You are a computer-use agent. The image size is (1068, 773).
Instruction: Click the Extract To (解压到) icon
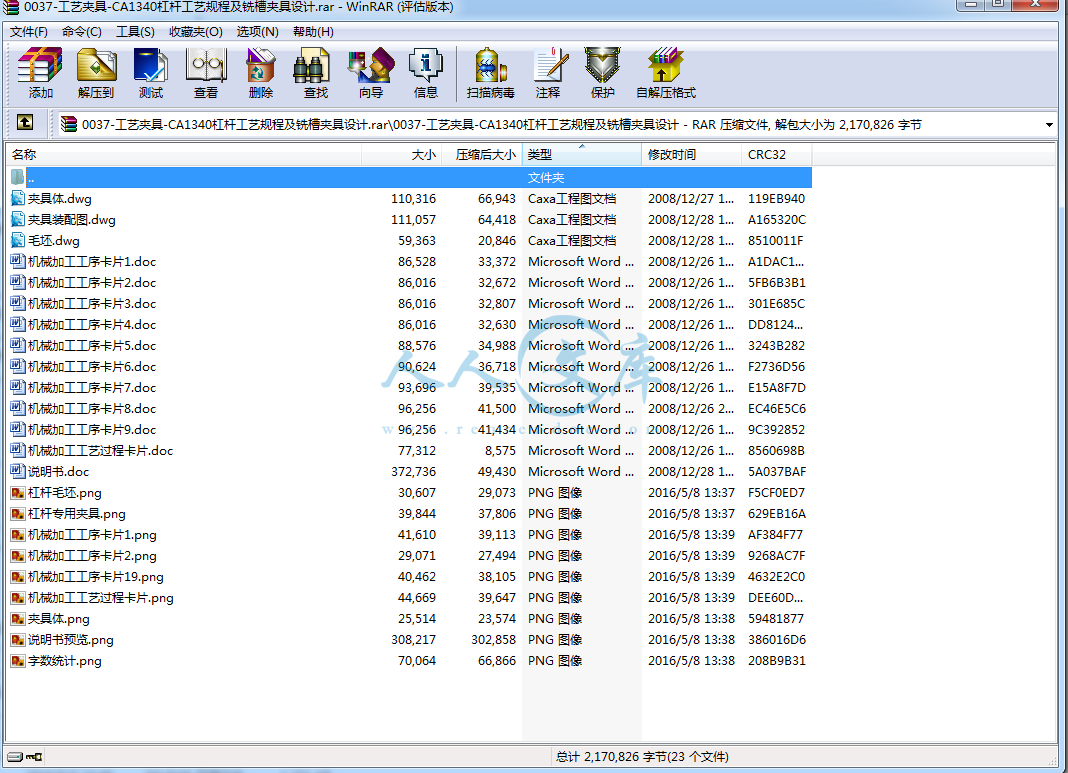coord(95,72)
